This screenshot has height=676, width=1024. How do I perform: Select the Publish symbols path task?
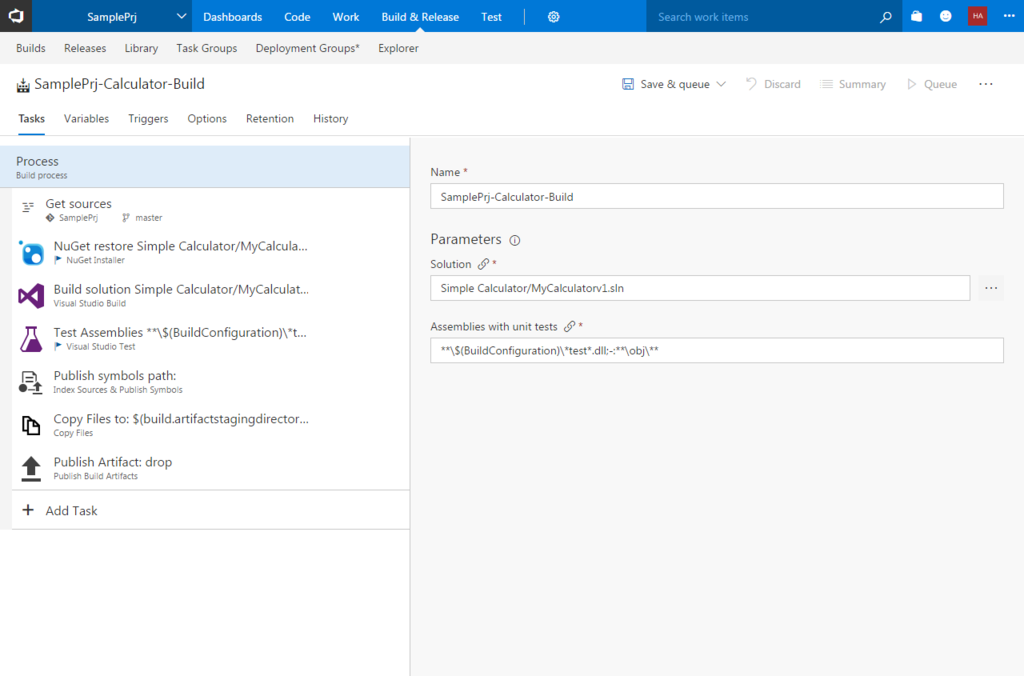[210, 381]
